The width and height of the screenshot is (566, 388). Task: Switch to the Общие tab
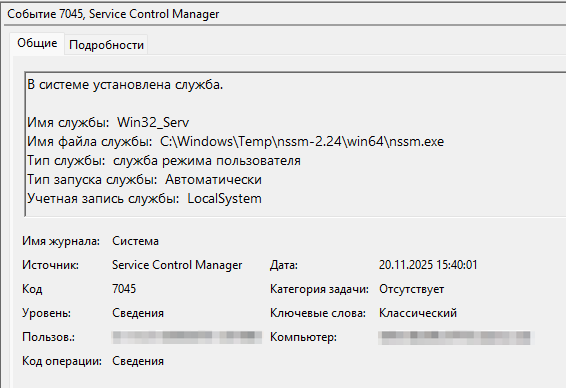(37, 44)
